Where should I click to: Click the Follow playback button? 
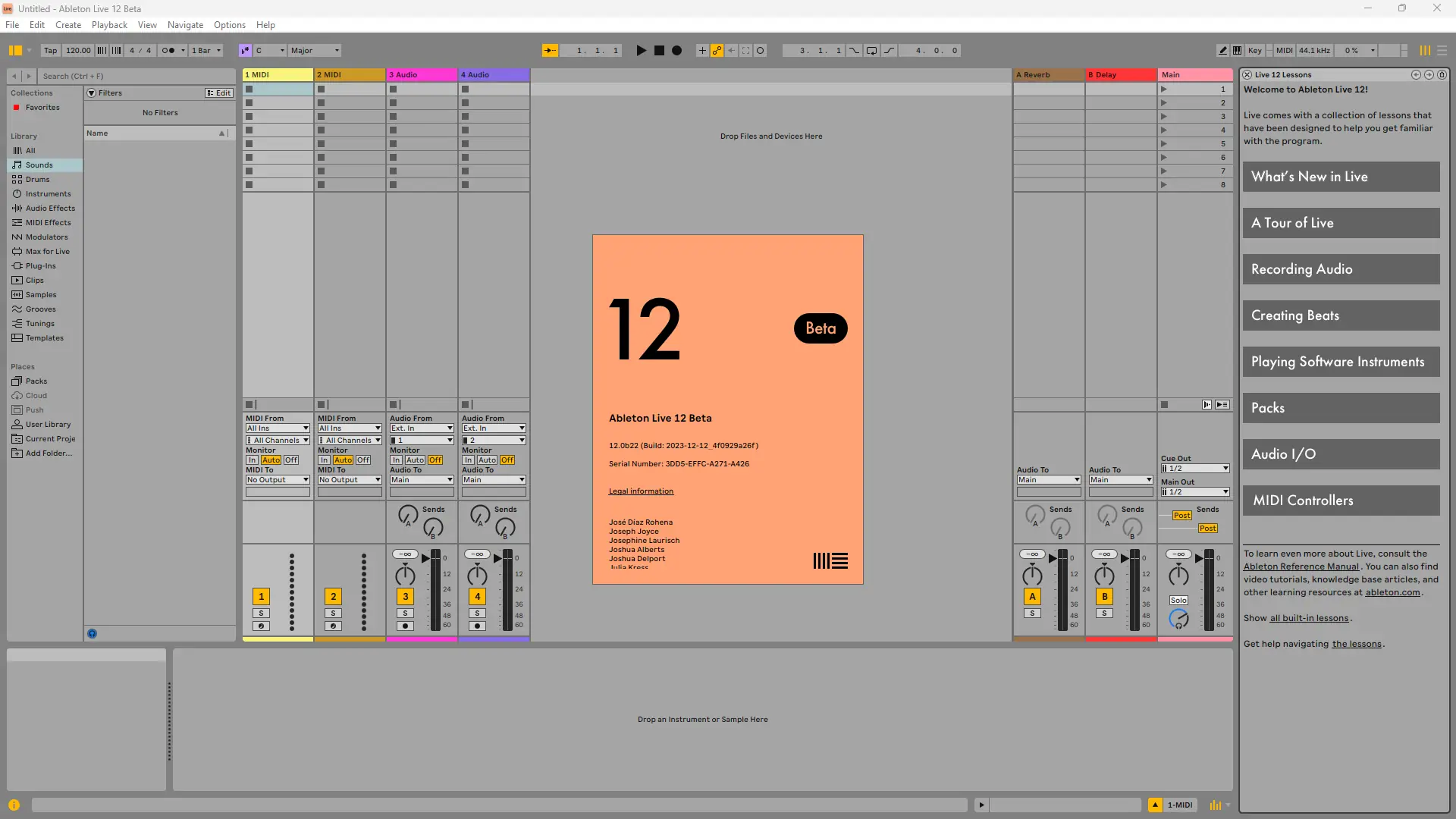[x=550, y=51]
